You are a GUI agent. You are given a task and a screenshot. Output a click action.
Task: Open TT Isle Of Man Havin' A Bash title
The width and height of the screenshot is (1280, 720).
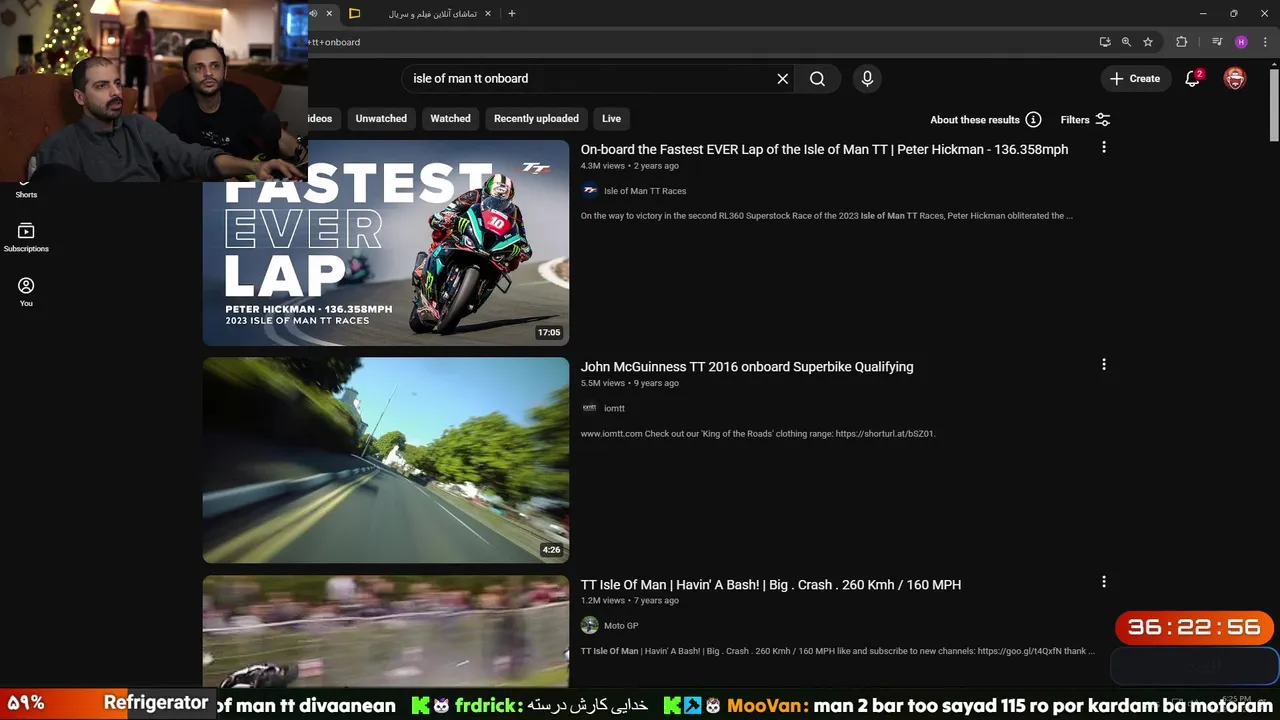click(x=771, y=585)
